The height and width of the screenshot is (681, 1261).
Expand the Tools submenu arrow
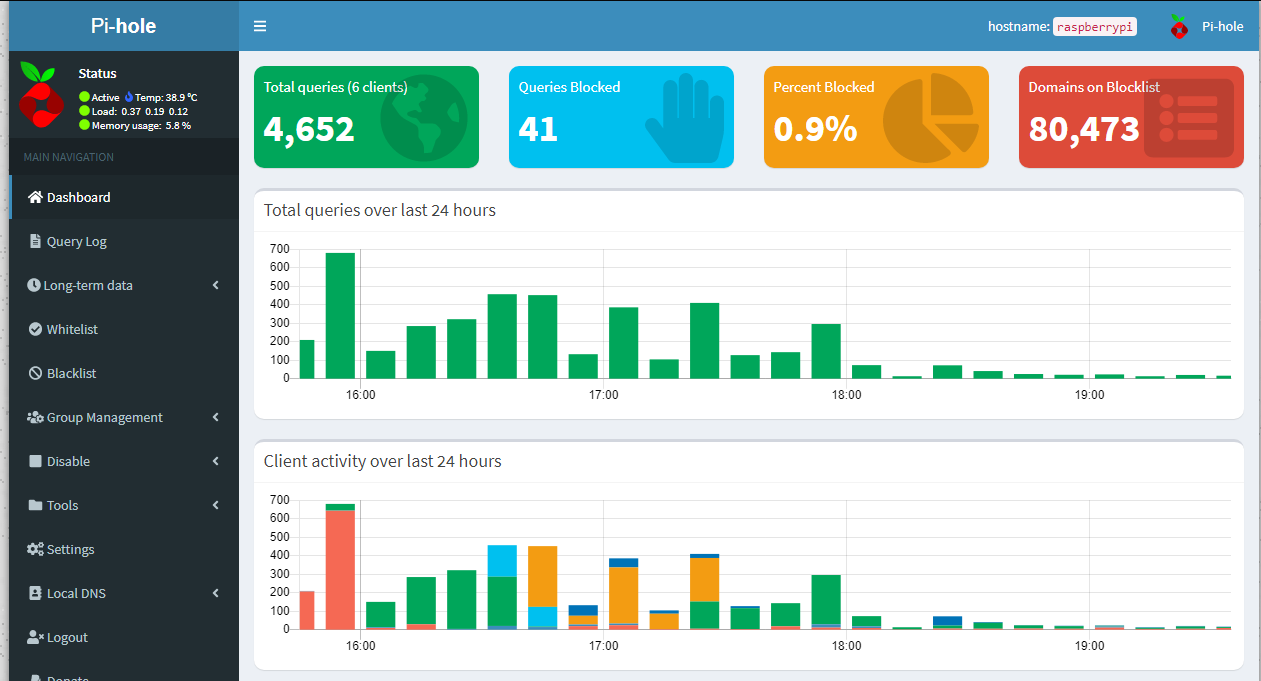pos(216,505)
